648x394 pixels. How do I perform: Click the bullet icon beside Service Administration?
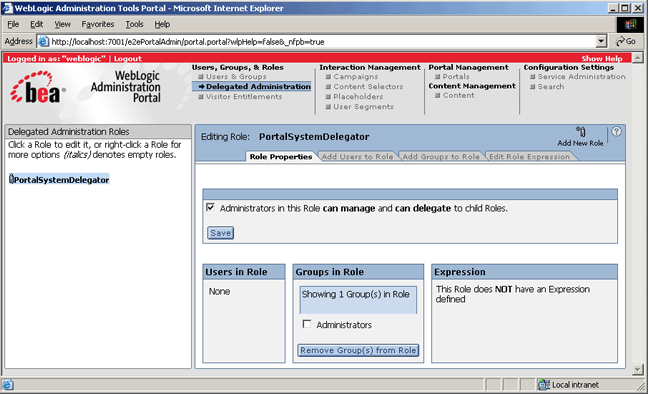point(533,76)
